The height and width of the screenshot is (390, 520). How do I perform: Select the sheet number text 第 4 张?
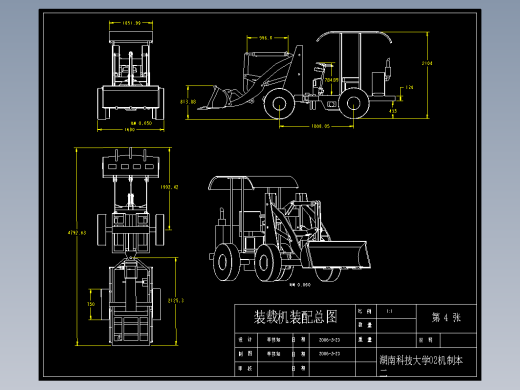tap(446, 317)
